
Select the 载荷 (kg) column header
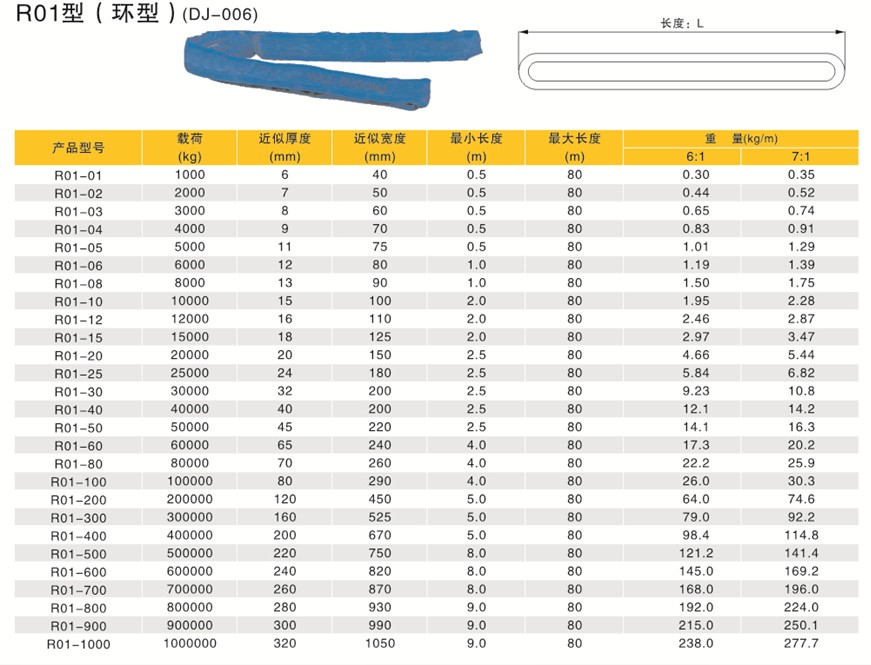[x=190, y=147]
